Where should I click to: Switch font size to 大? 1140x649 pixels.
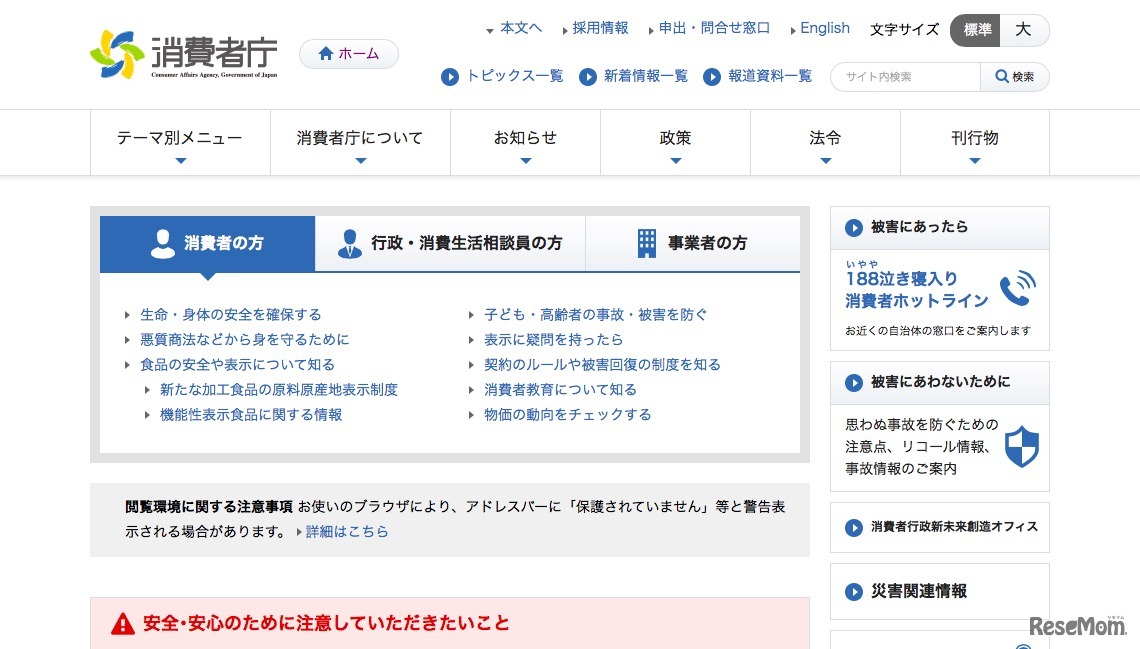tap(1024, 30)
